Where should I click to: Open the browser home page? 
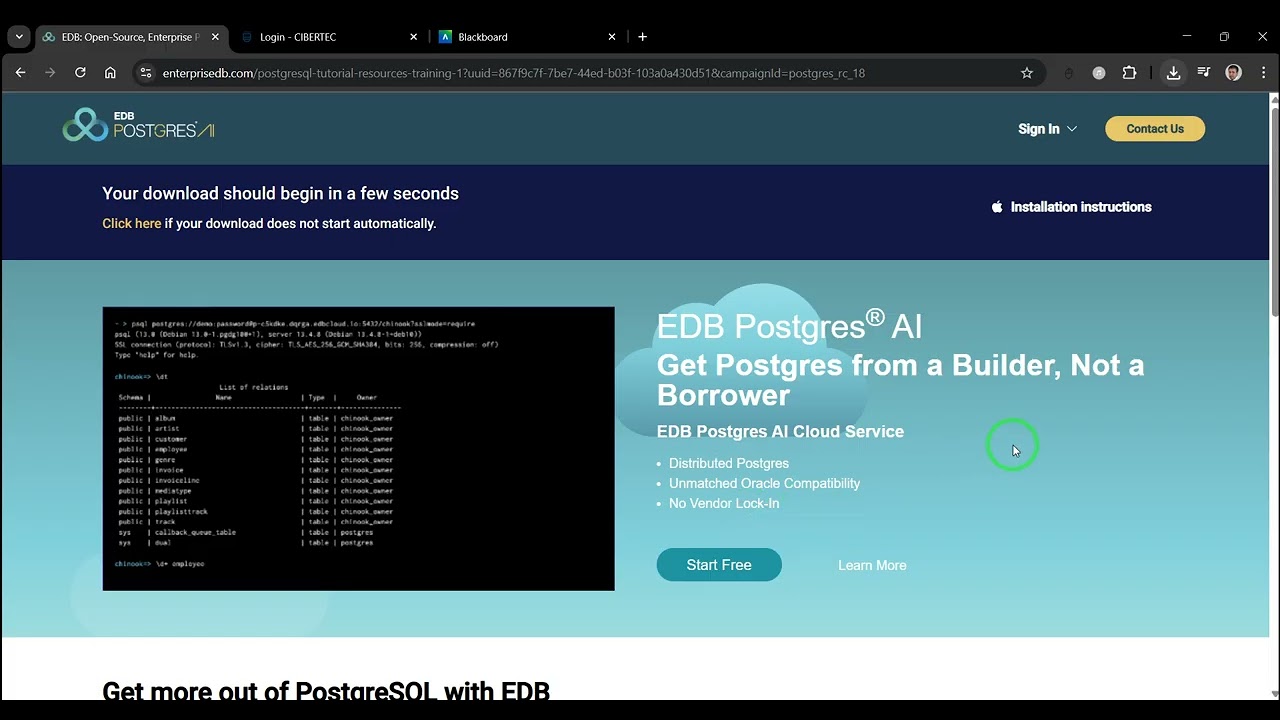click(110, 73)
